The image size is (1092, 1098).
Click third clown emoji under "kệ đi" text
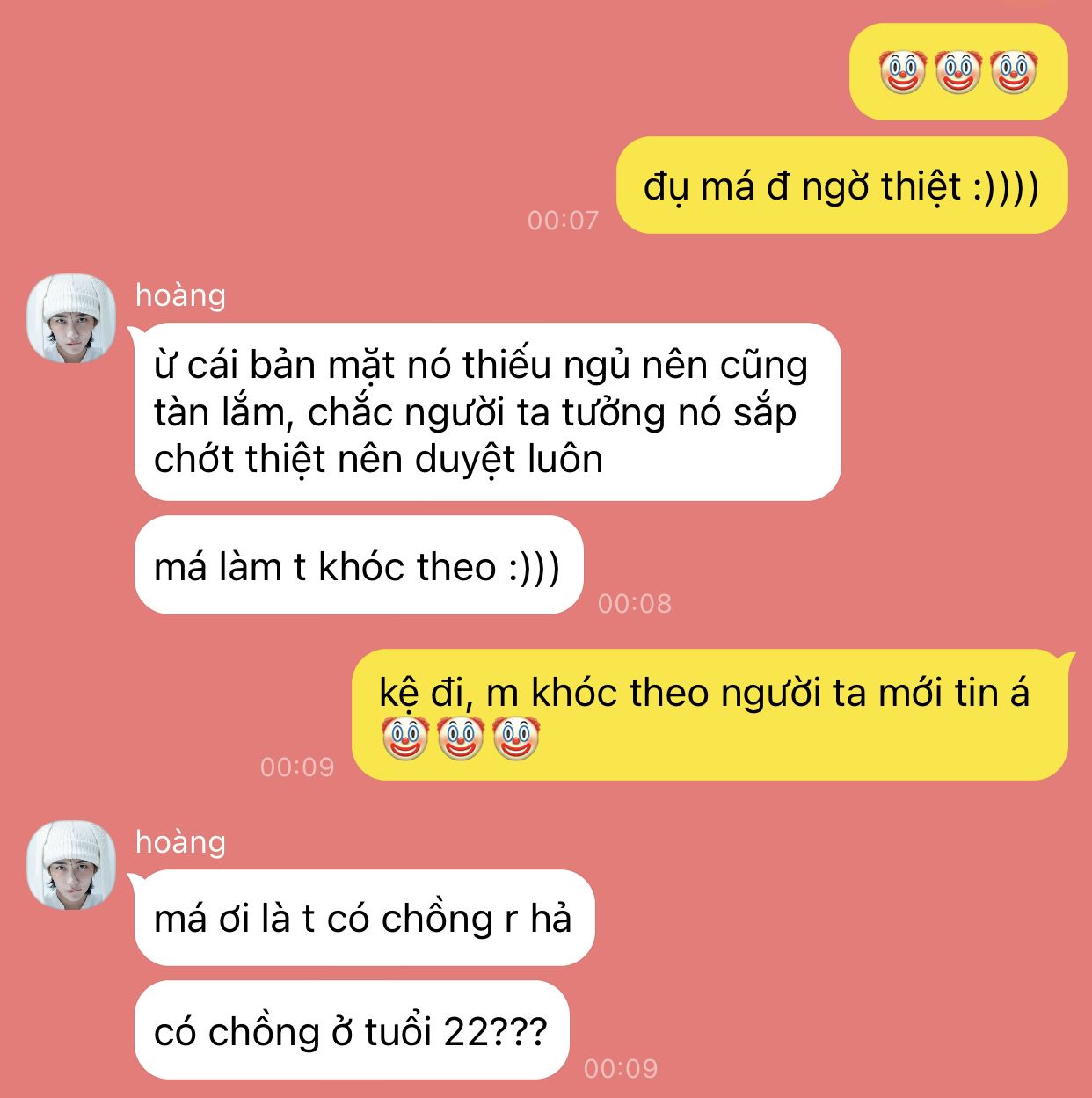(x=516, y=738)
